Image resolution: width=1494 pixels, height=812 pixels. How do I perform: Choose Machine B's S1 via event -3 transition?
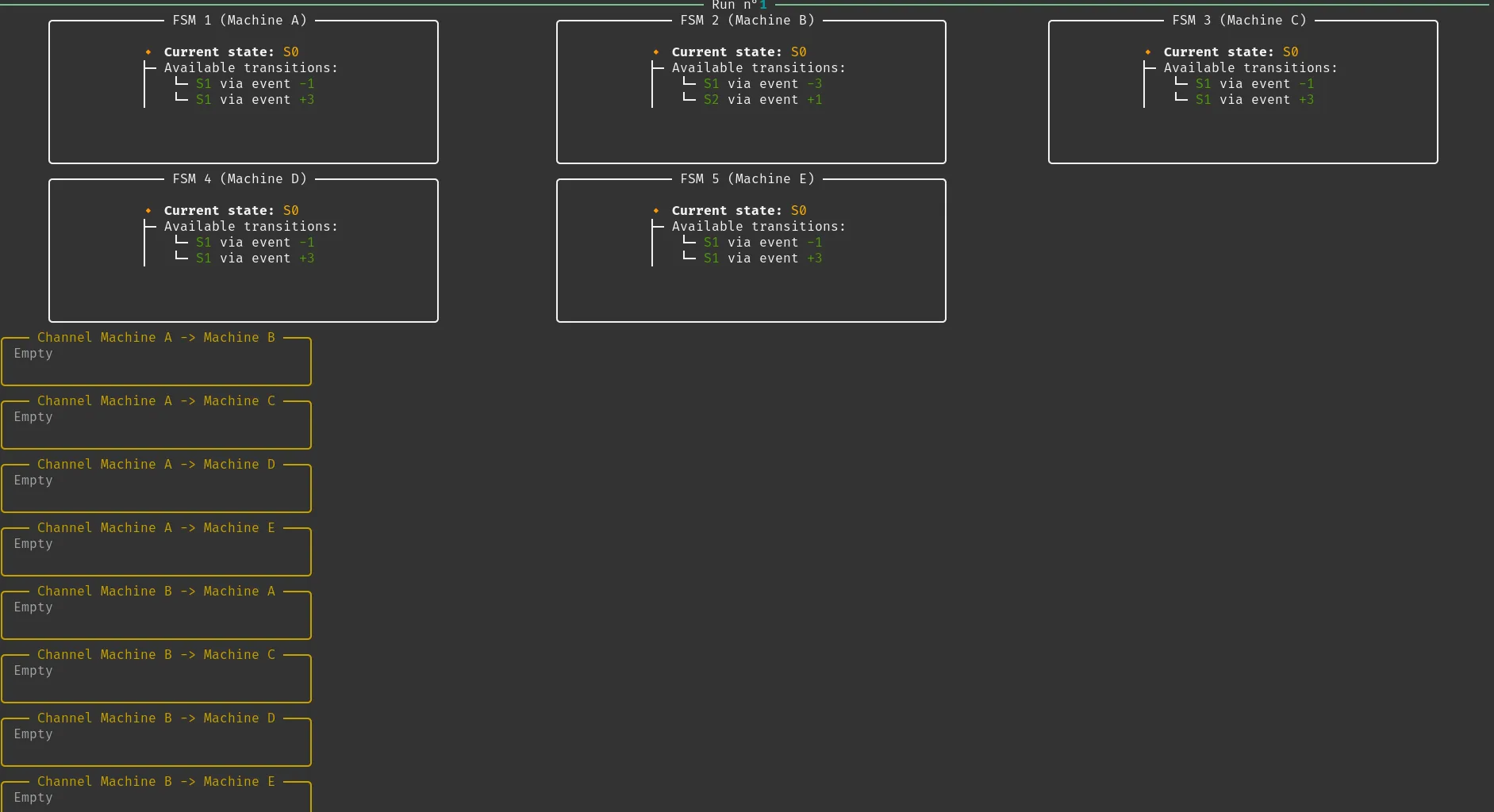tap(762, 84)
